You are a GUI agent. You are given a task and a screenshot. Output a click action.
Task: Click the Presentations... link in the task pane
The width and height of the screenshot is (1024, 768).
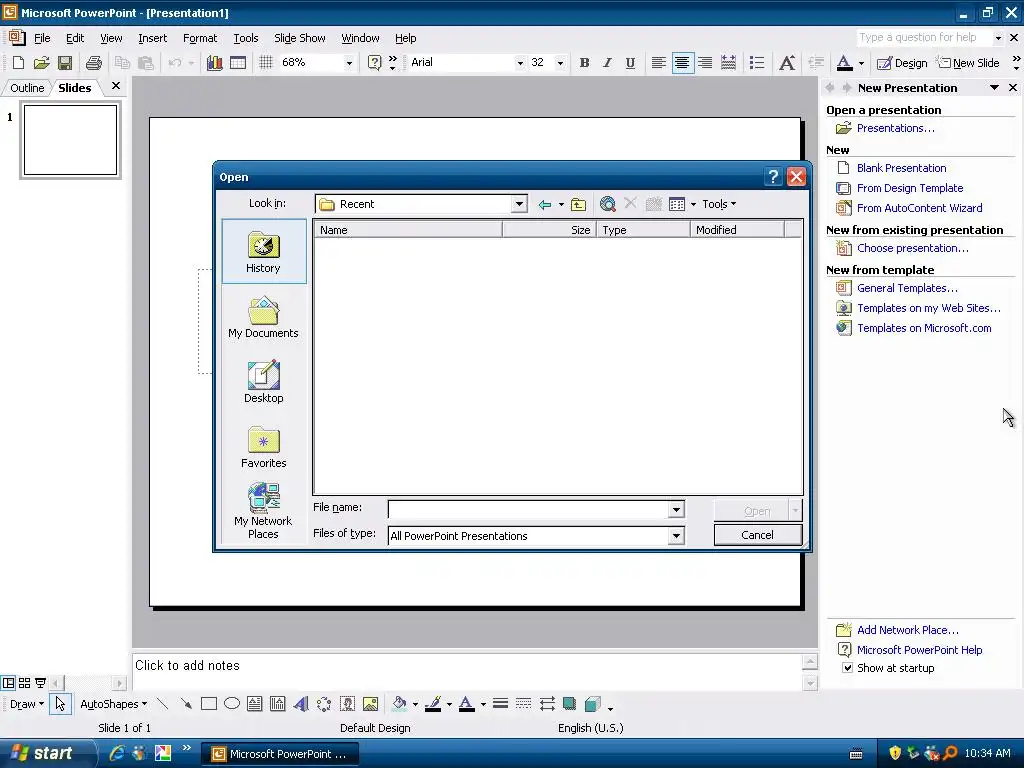click(895, 129)
